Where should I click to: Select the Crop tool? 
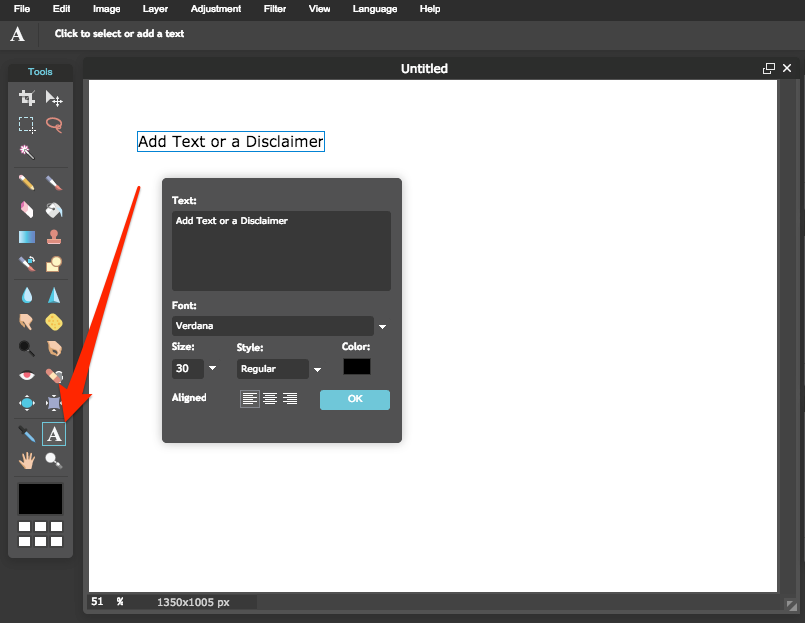click(x=27, y=98)
